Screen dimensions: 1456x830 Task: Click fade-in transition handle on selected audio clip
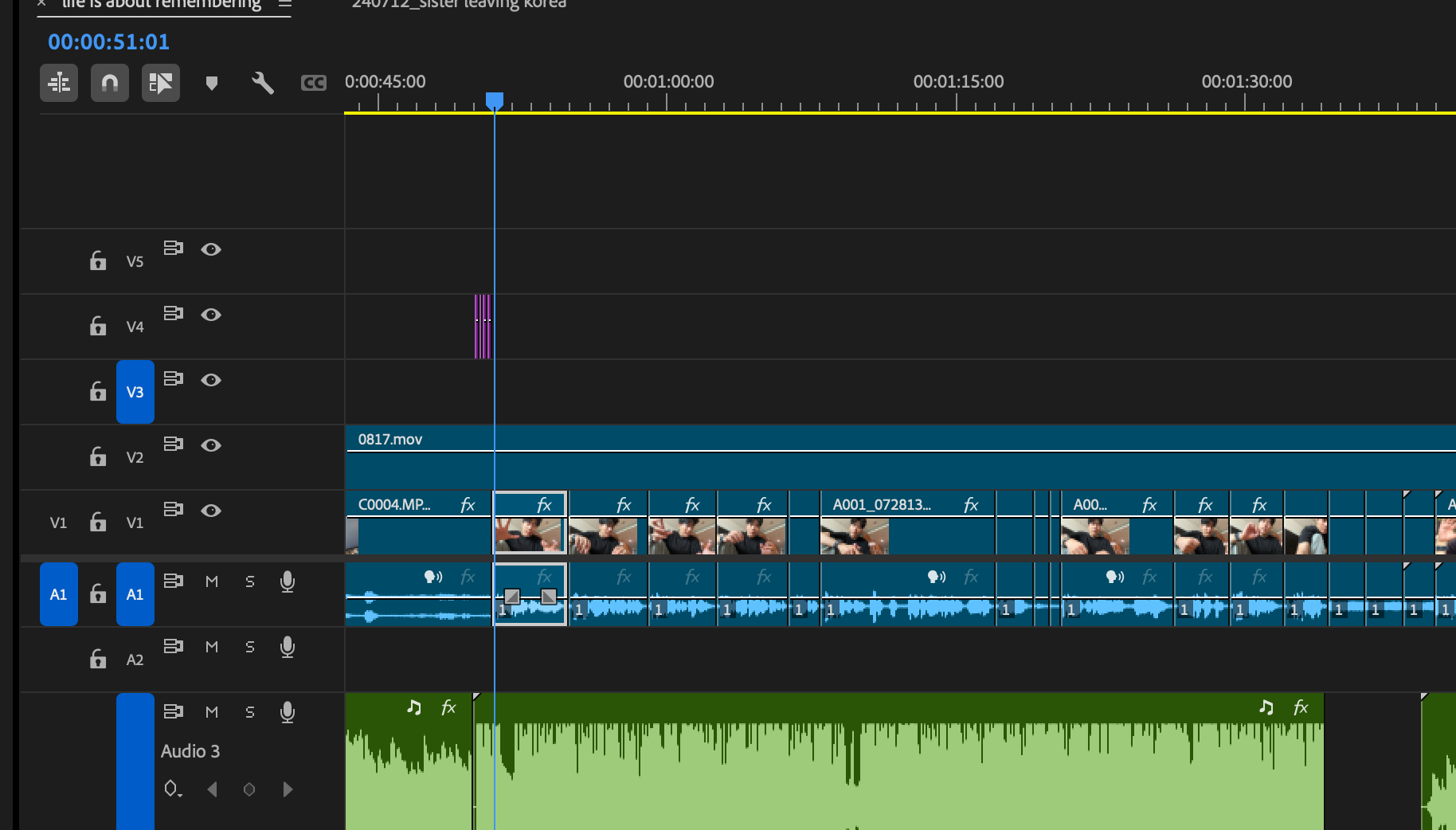click(x=512, y=596)
